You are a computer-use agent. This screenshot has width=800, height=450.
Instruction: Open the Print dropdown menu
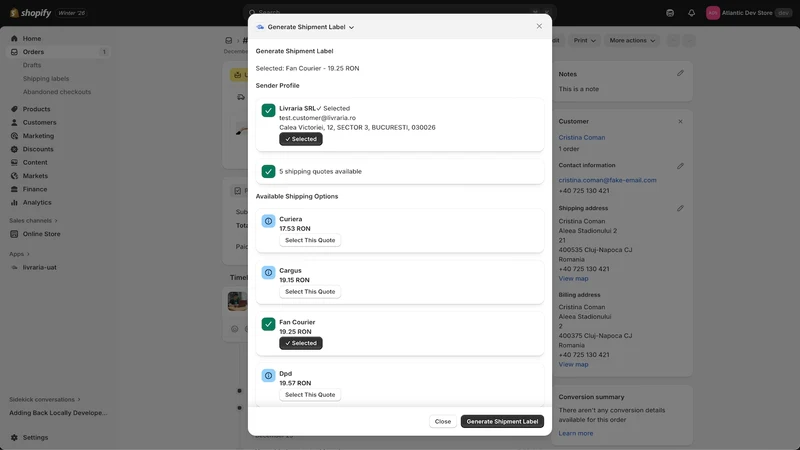[584, 40]
